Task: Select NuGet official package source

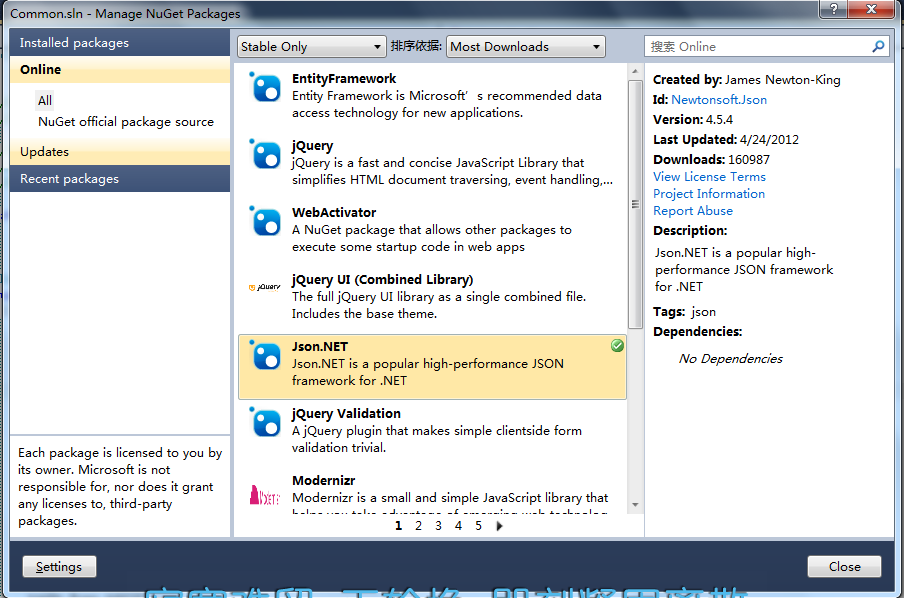Action: tap(126, 122)
